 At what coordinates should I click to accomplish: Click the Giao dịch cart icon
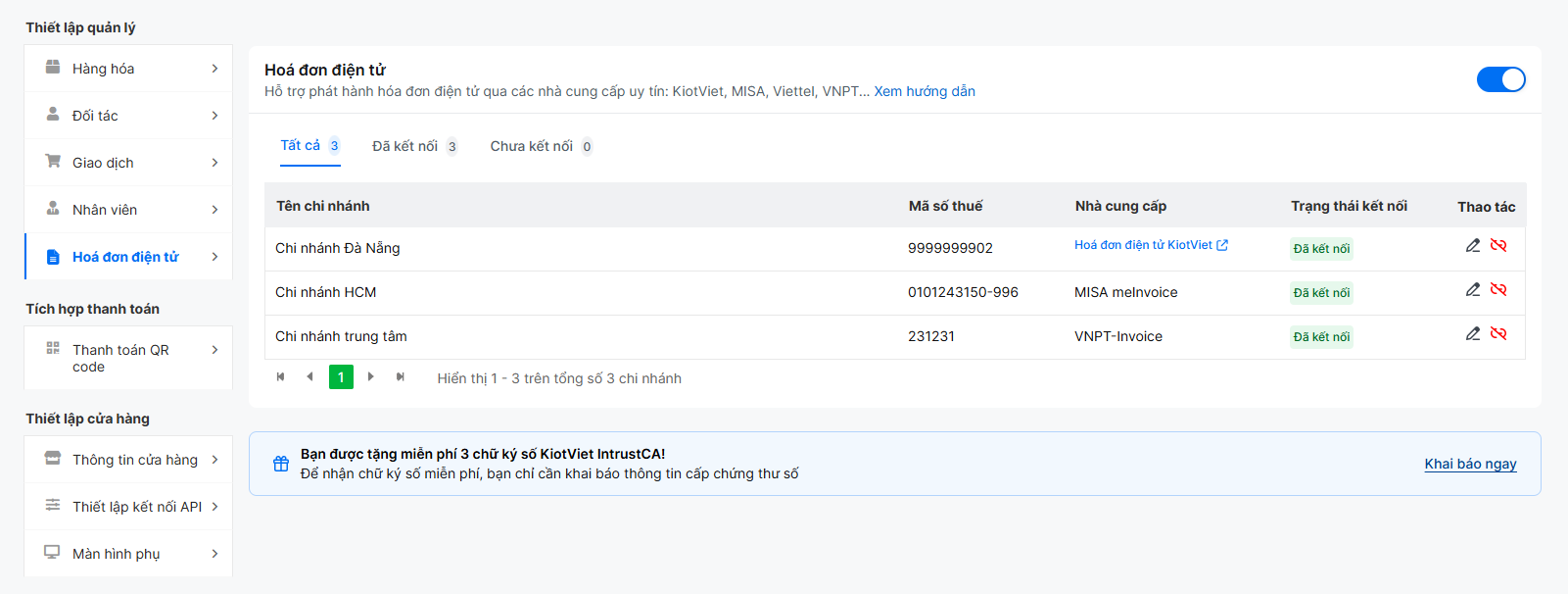tap(53, 162)
